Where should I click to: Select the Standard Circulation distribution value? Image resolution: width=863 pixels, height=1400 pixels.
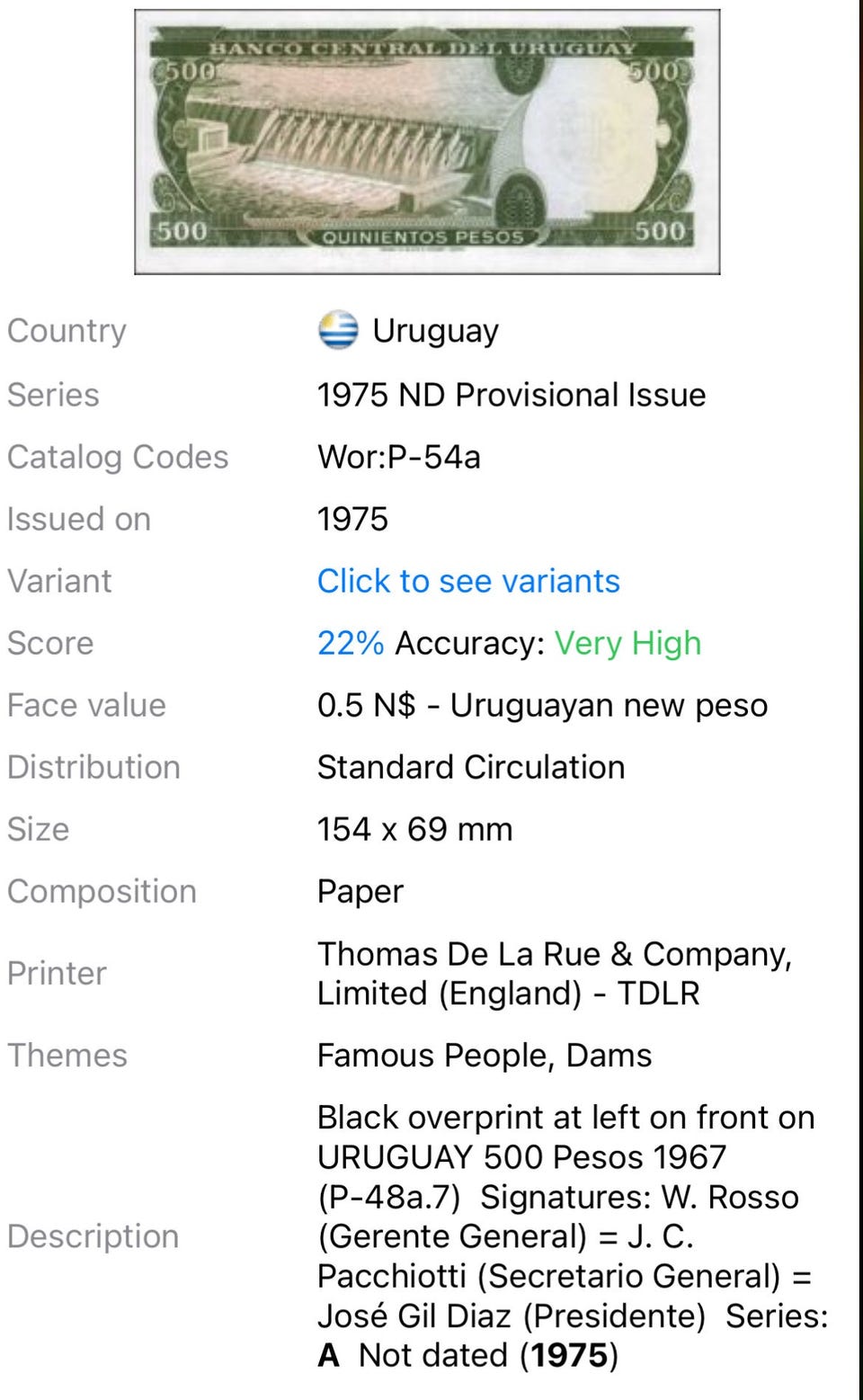click(x=470, y=767)
